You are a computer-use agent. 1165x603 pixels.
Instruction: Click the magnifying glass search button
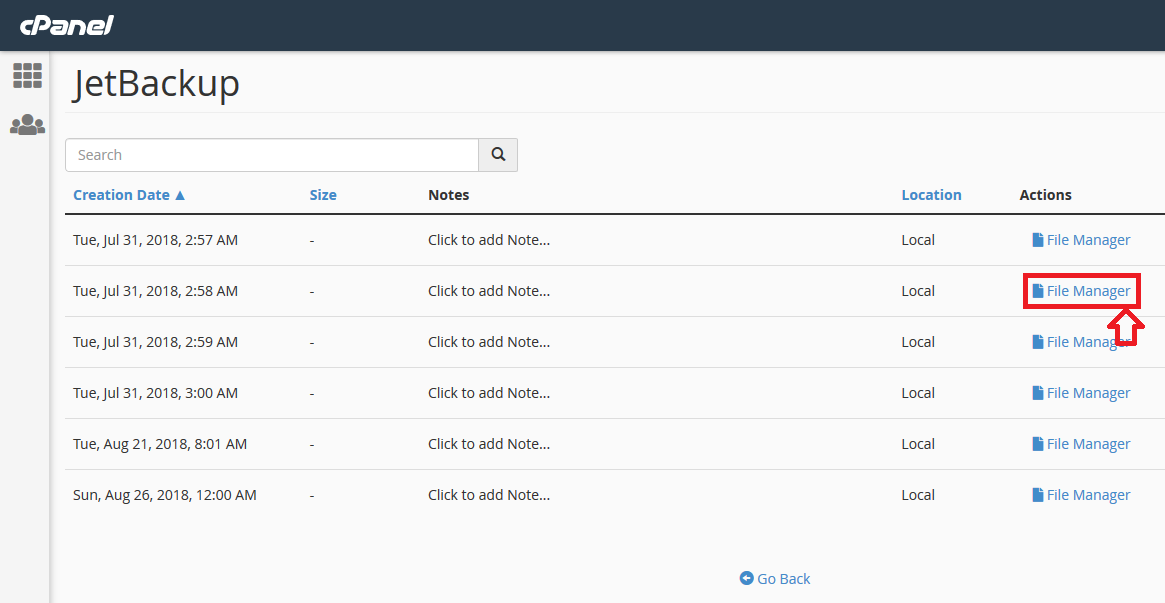(x=498, y=155)
